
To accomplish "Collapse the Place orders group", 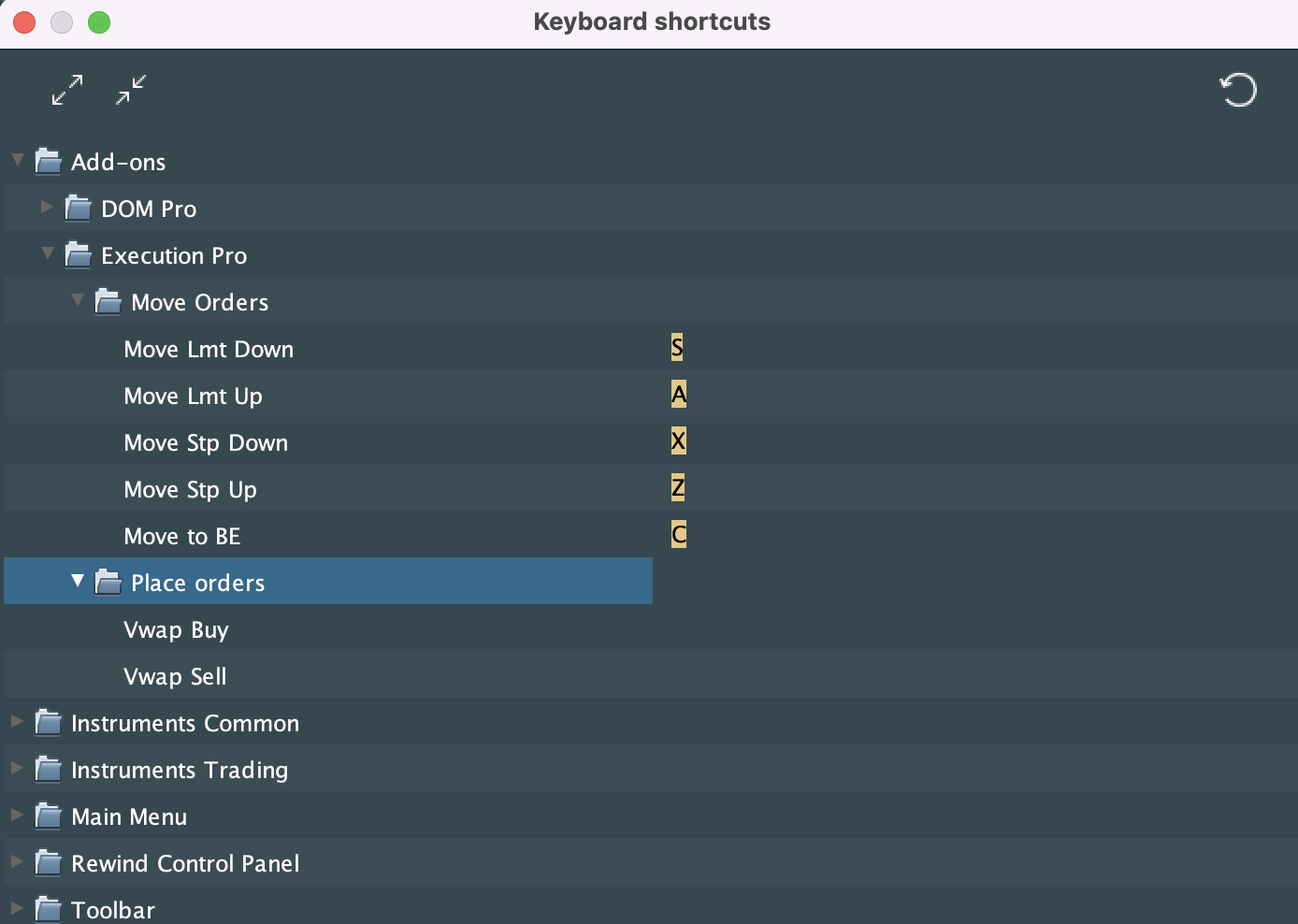I will tap(78, 581).
